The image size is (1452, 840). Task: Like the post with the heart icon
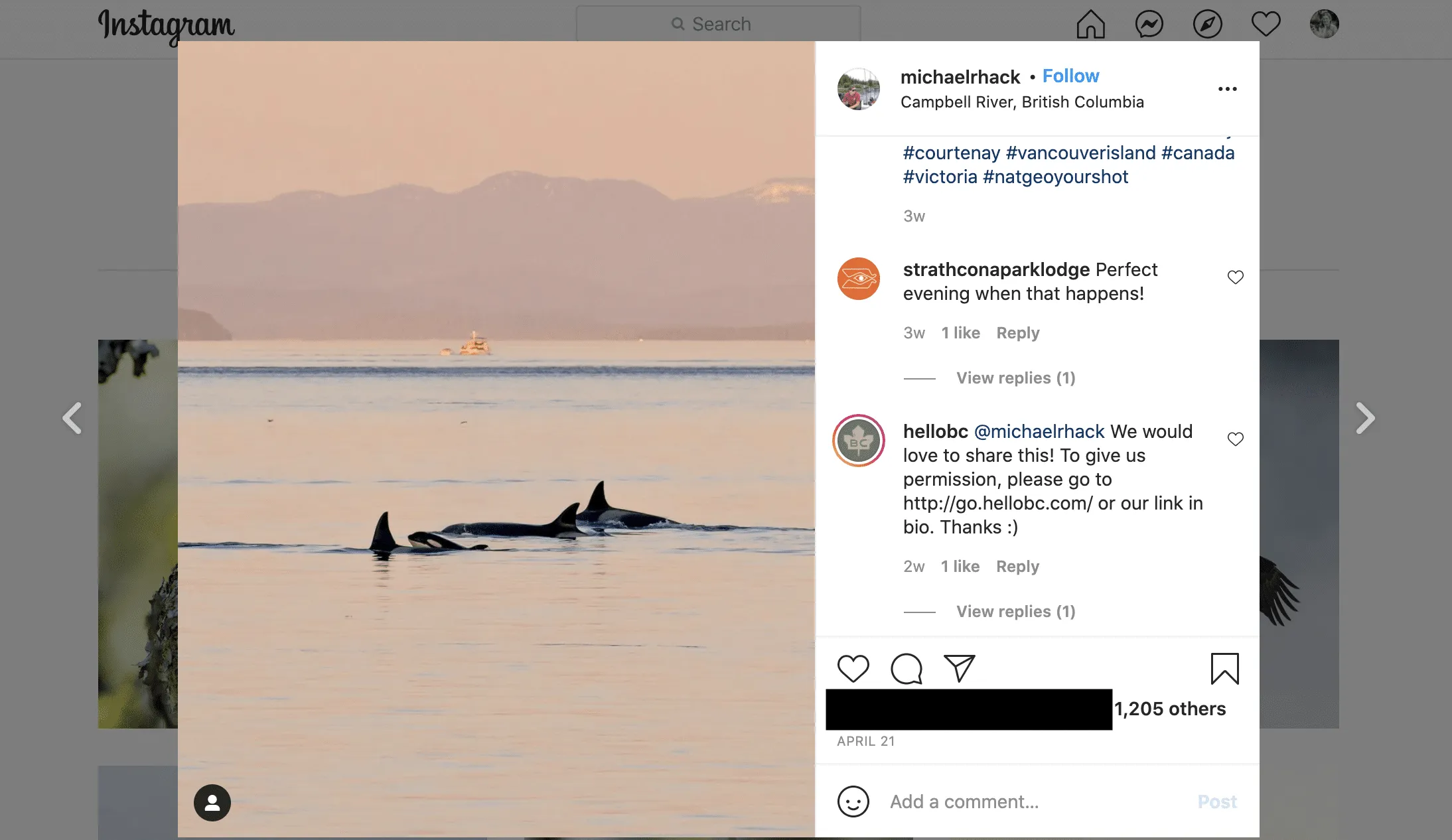(x=853, y=668)
